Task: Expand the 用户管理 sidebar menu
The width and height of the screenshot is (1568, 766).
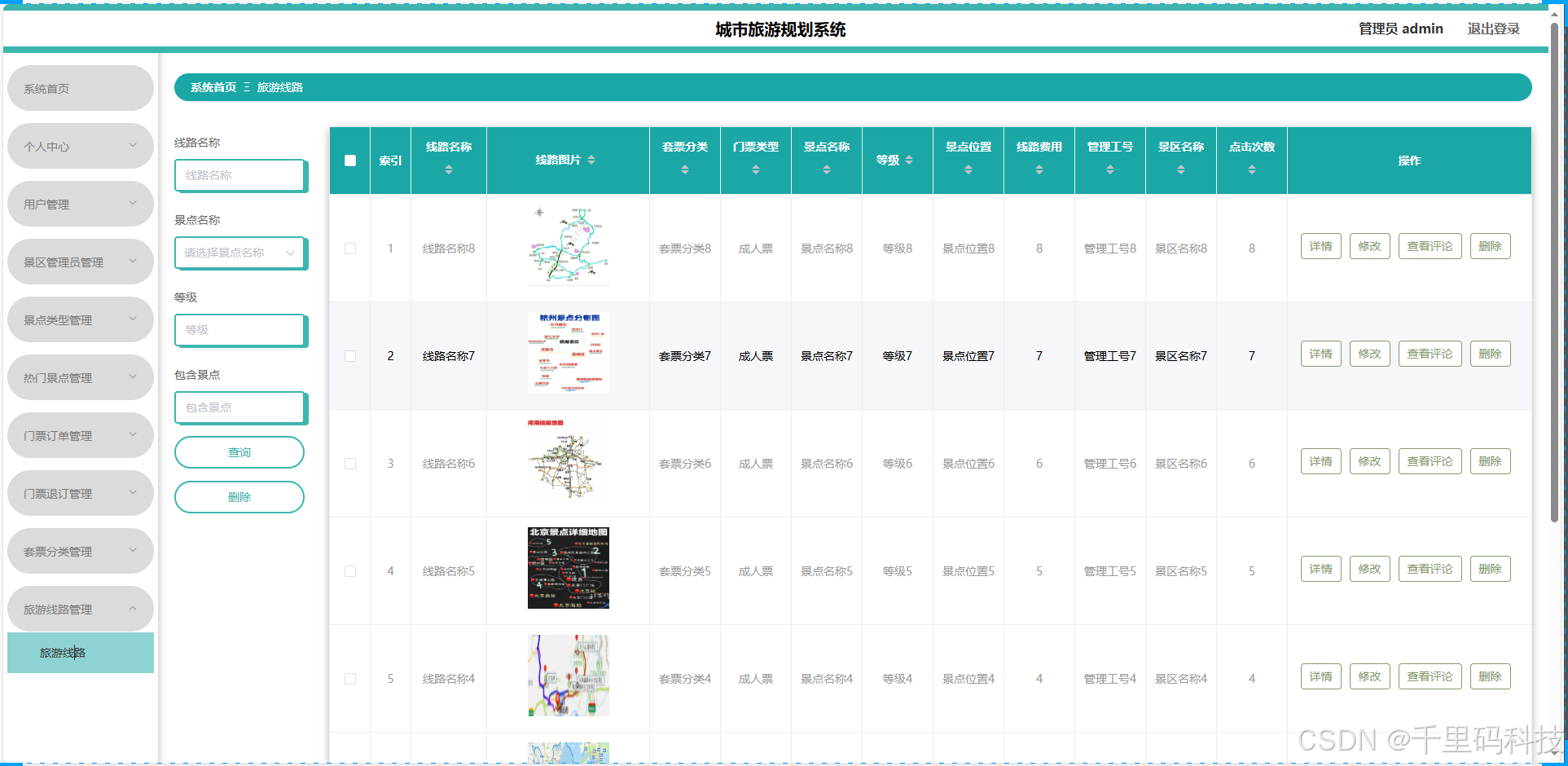Action: pos(81,204)
